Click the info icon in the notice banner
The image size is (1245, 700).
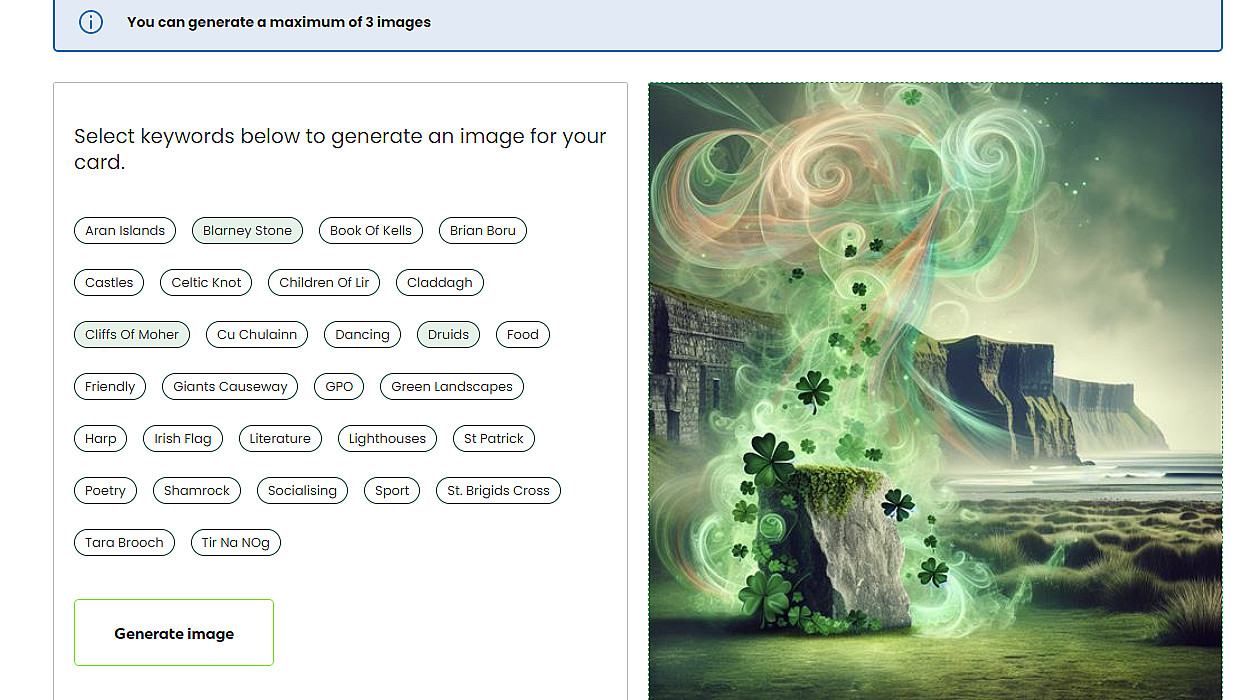(91, 22)
